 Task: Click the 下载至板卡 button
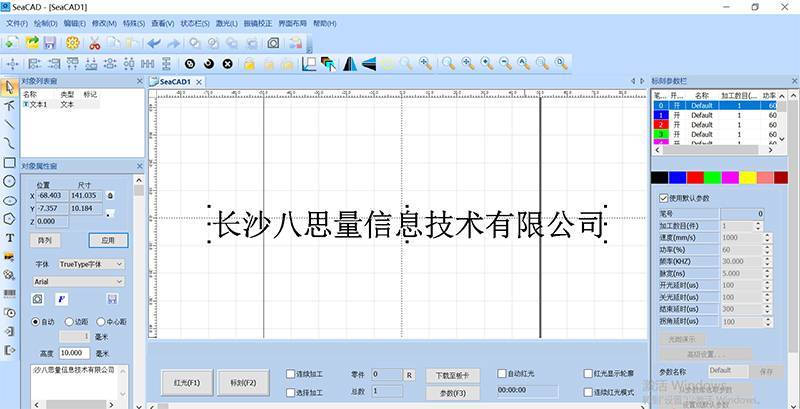click(x=453, y=375)
